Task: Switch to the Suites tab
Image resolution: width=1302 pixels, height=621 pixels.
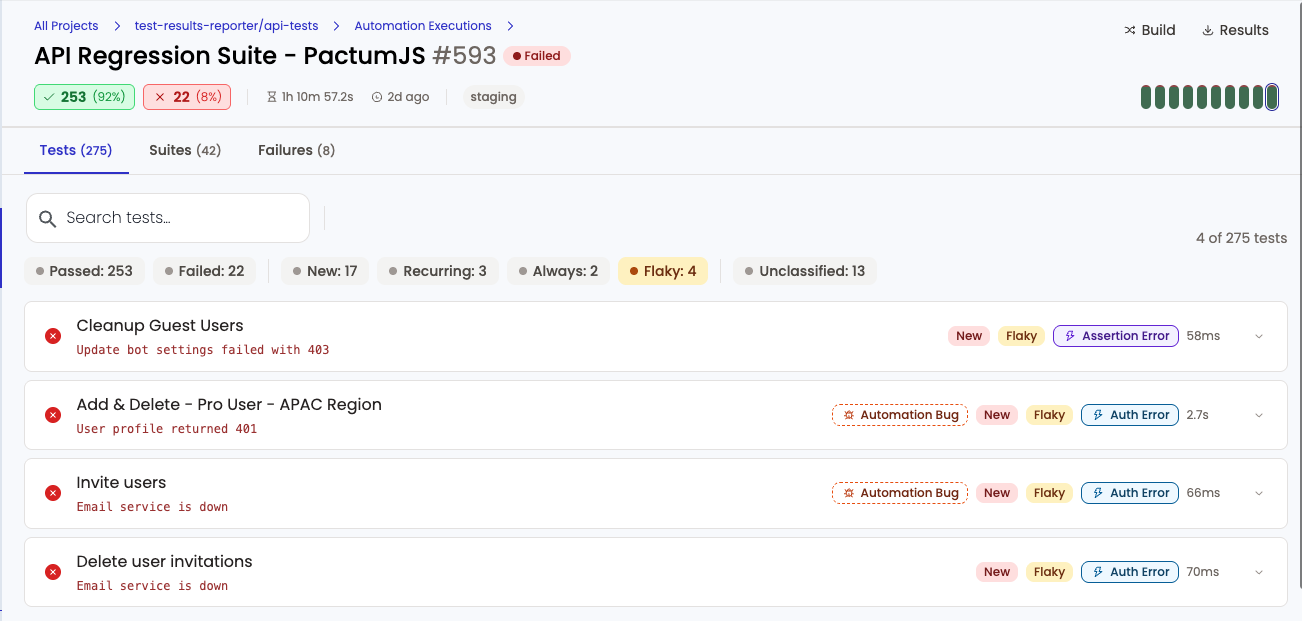Action: (x=184, y=150)
